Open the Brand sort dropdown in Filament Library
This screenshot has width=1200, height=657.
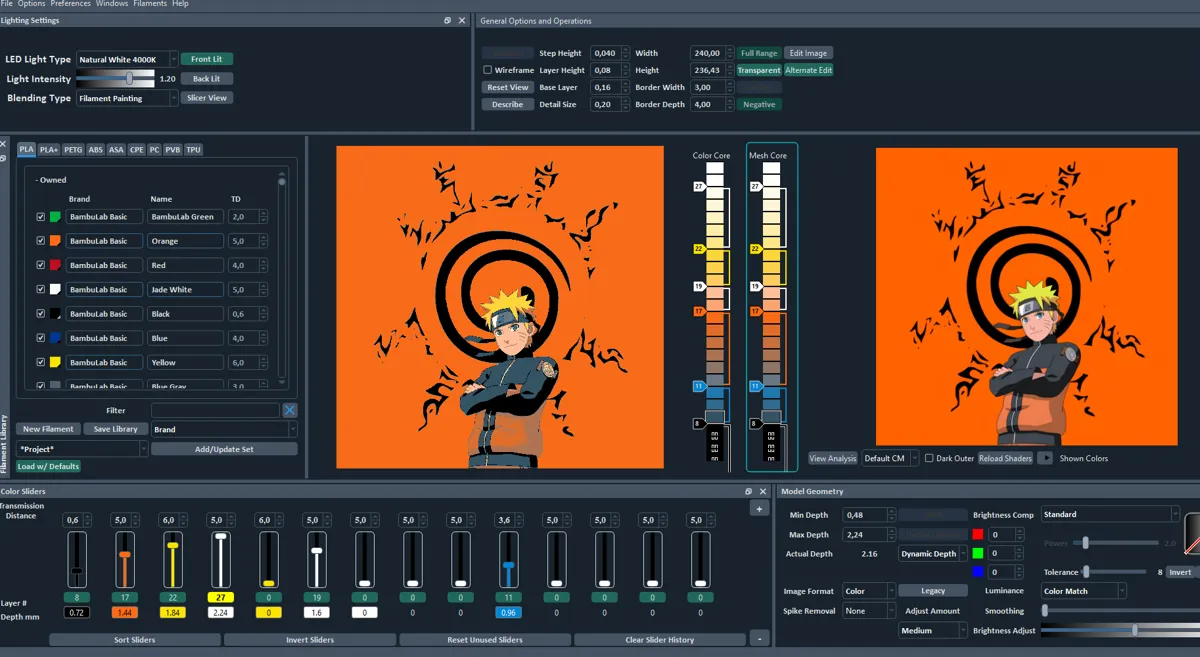(224, 429)
